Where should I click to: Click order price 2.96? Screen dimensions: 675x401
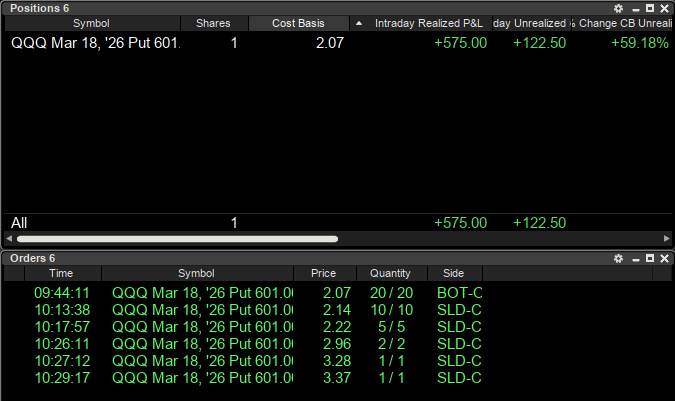tap(337, 344)
